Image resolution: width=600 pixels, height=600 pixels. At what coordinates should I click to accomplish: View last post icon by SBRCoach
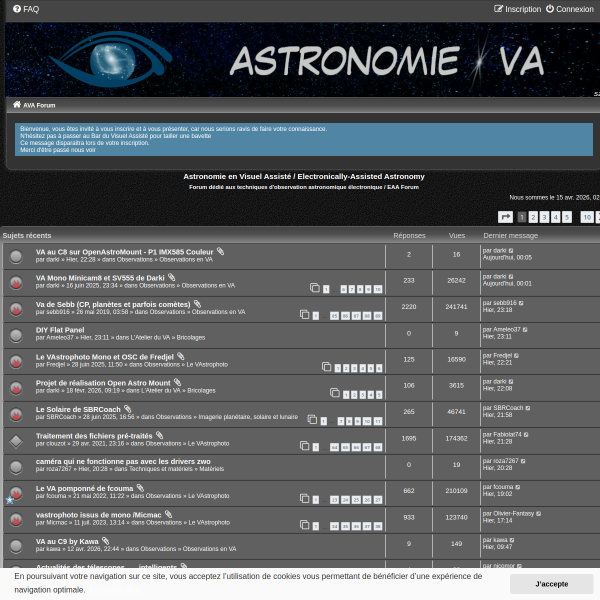(x=528, y=408)
